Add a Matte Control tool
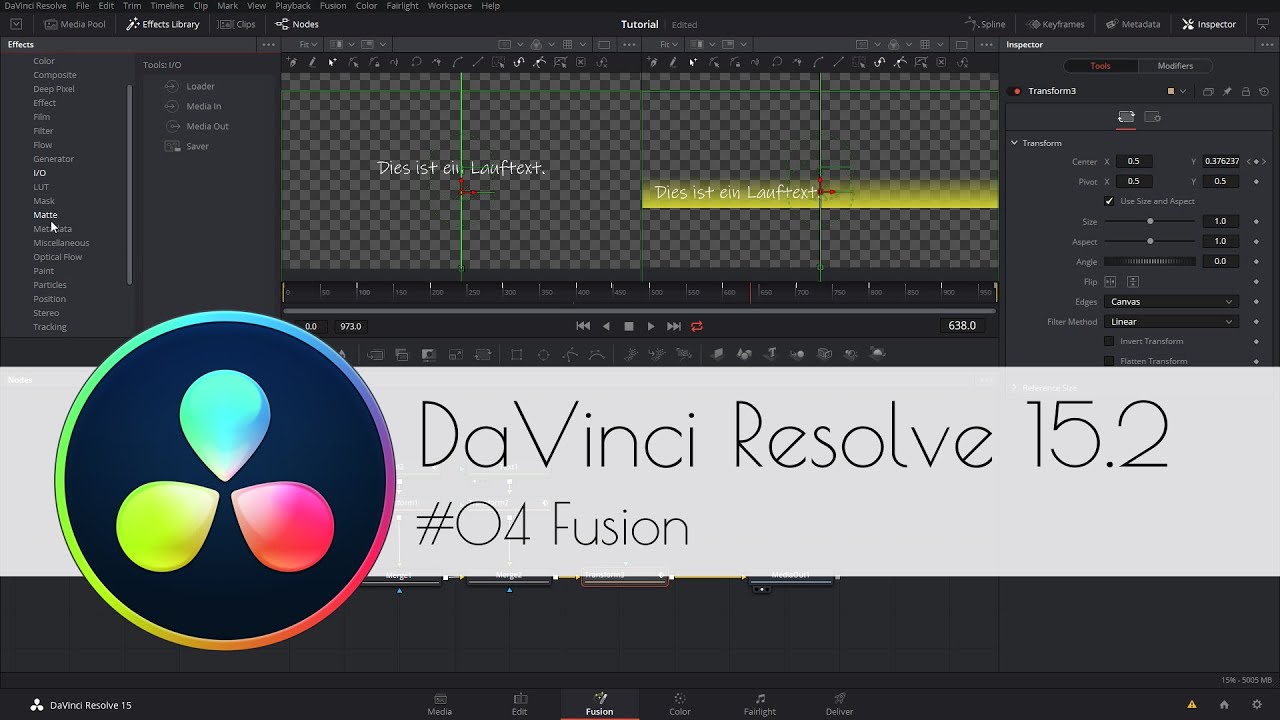1280x720 pixels. (x=429, y=354)
